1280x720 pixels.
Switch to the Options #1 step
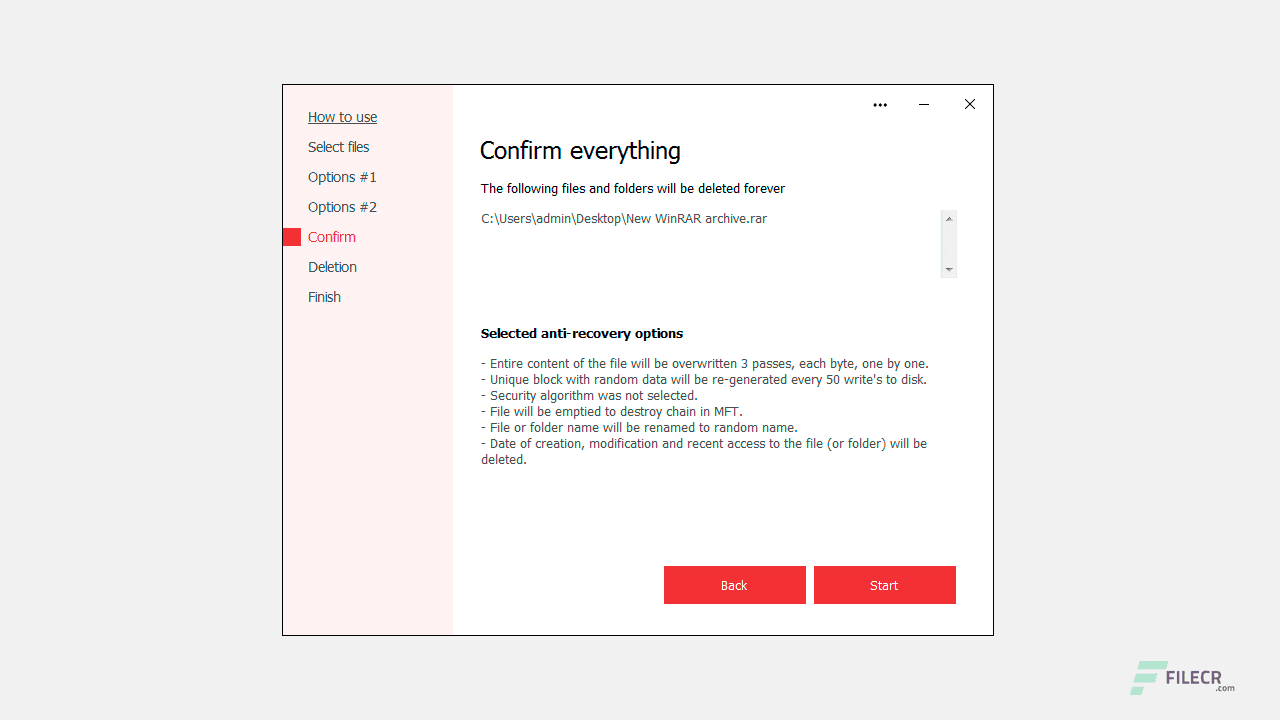pos(342,177)
